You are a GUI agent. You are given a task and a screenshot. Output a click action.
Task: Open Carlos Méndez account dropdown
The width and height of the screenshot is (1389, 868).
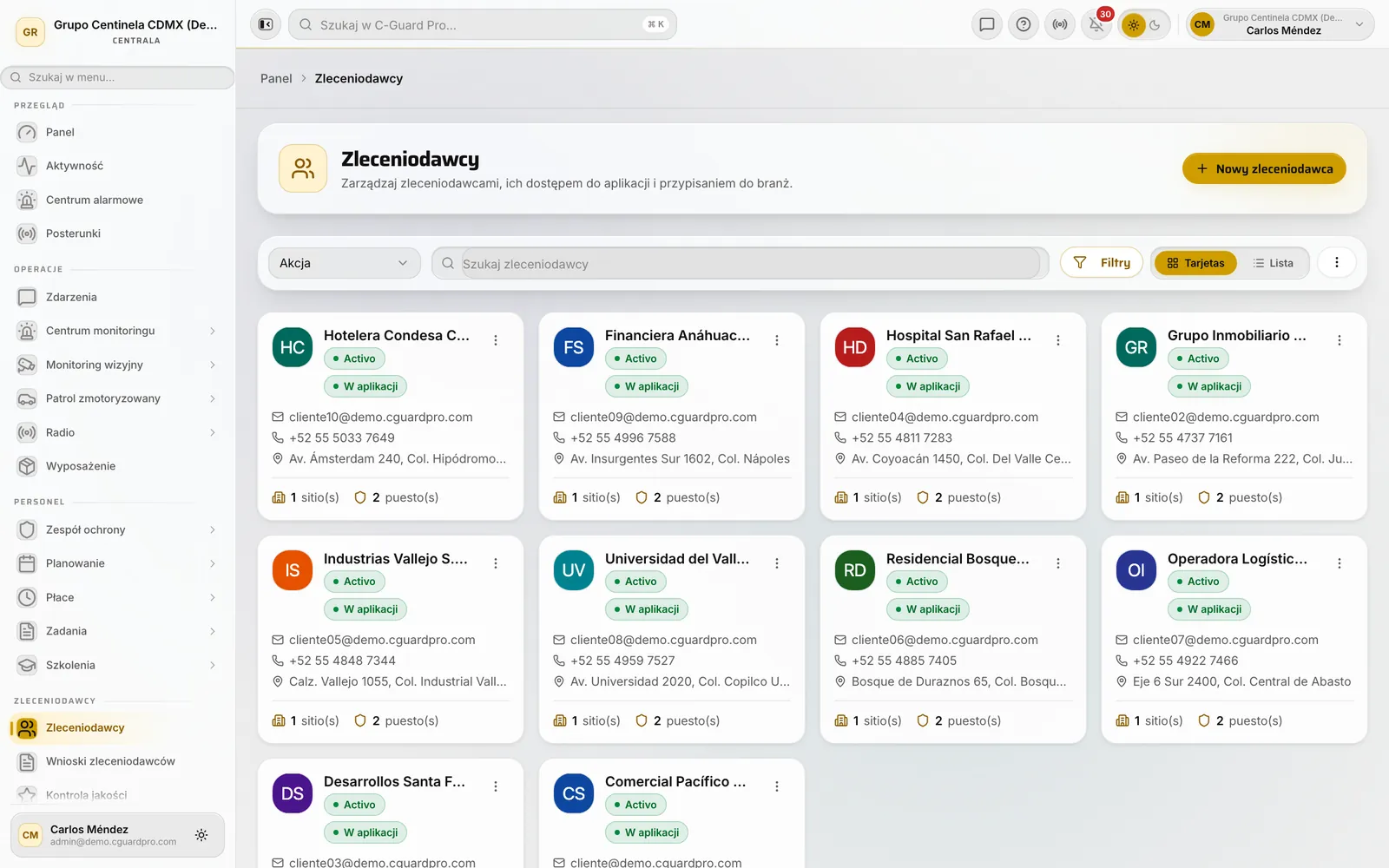click(x=1280, y=24)
